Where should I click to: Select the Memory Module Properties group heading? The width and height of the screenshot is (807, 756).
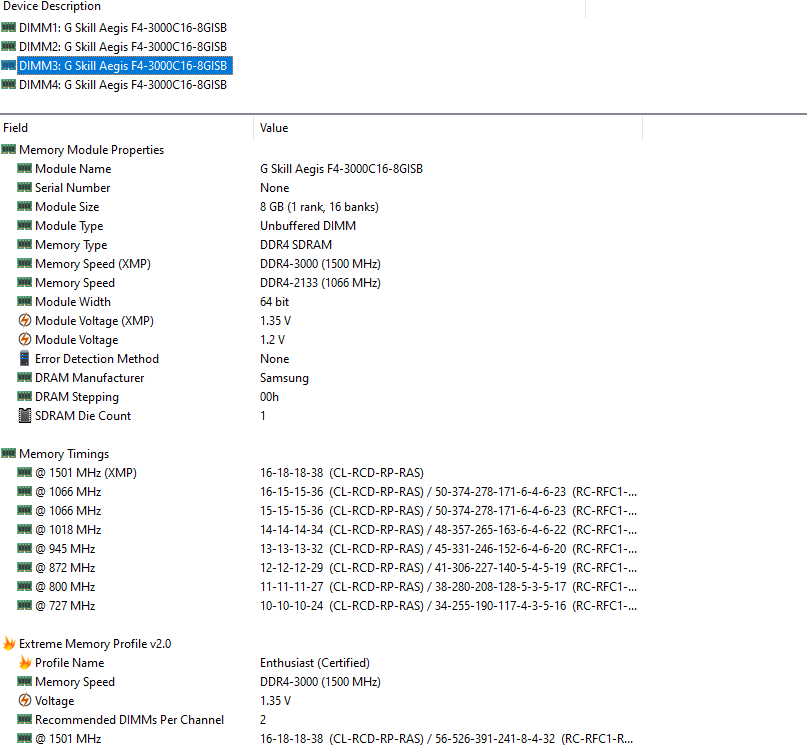(92, 150)
